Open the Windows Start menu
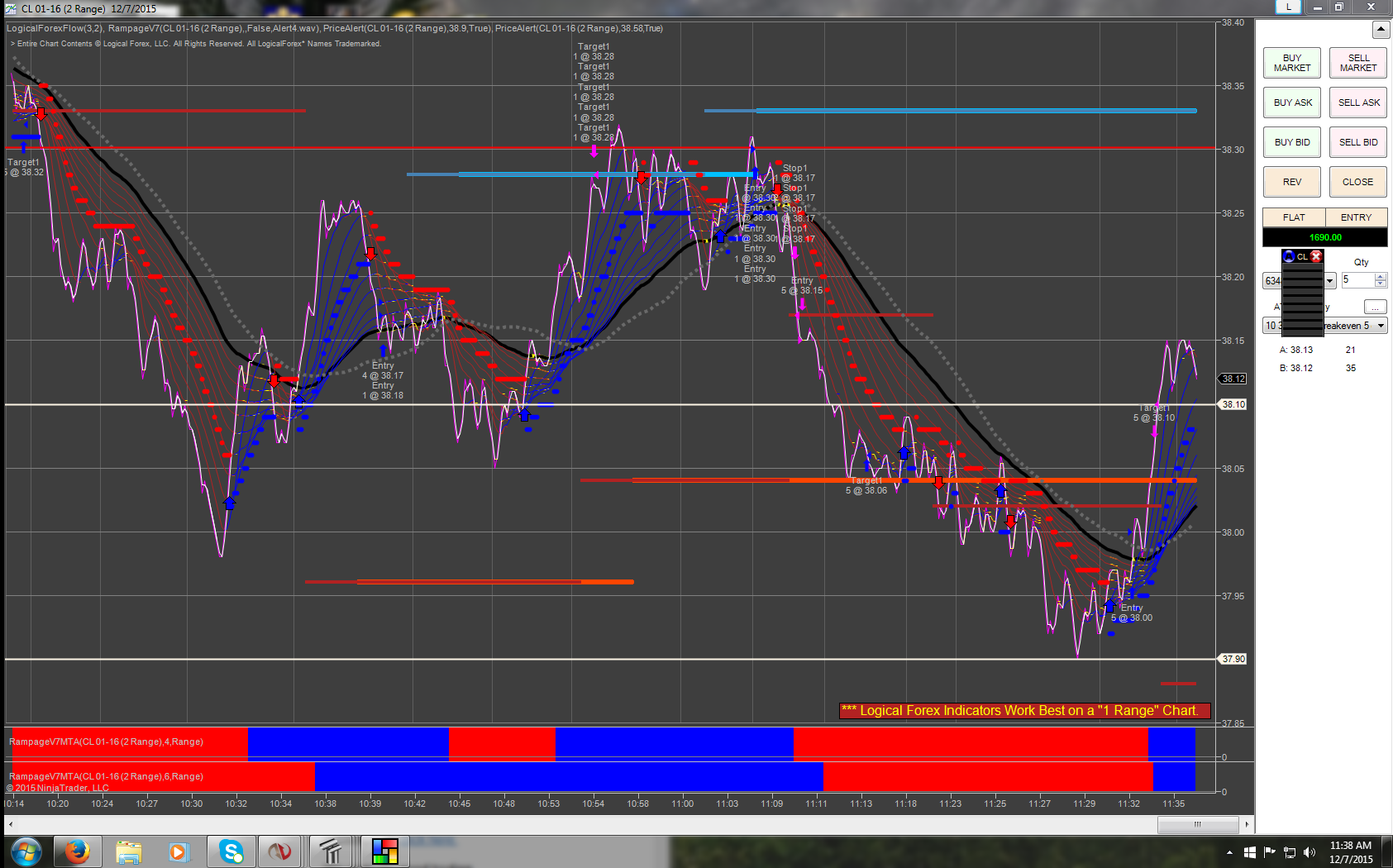The image size is (1393, 868). [x=26, y=851]
